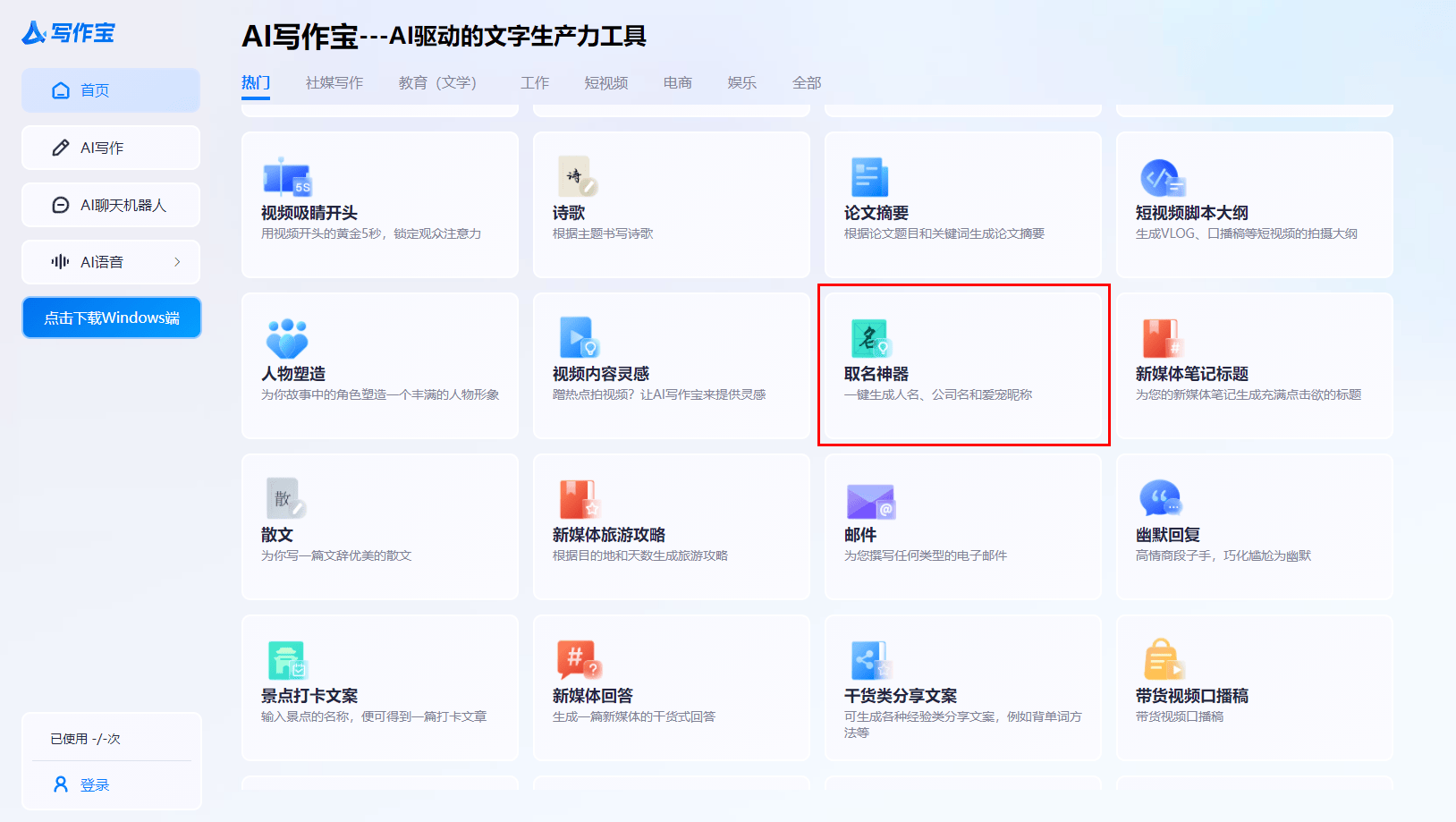This screenshot has width=1456, height=822.
Task: Open the 散文 card title
Action: click(x=276, y=534)
